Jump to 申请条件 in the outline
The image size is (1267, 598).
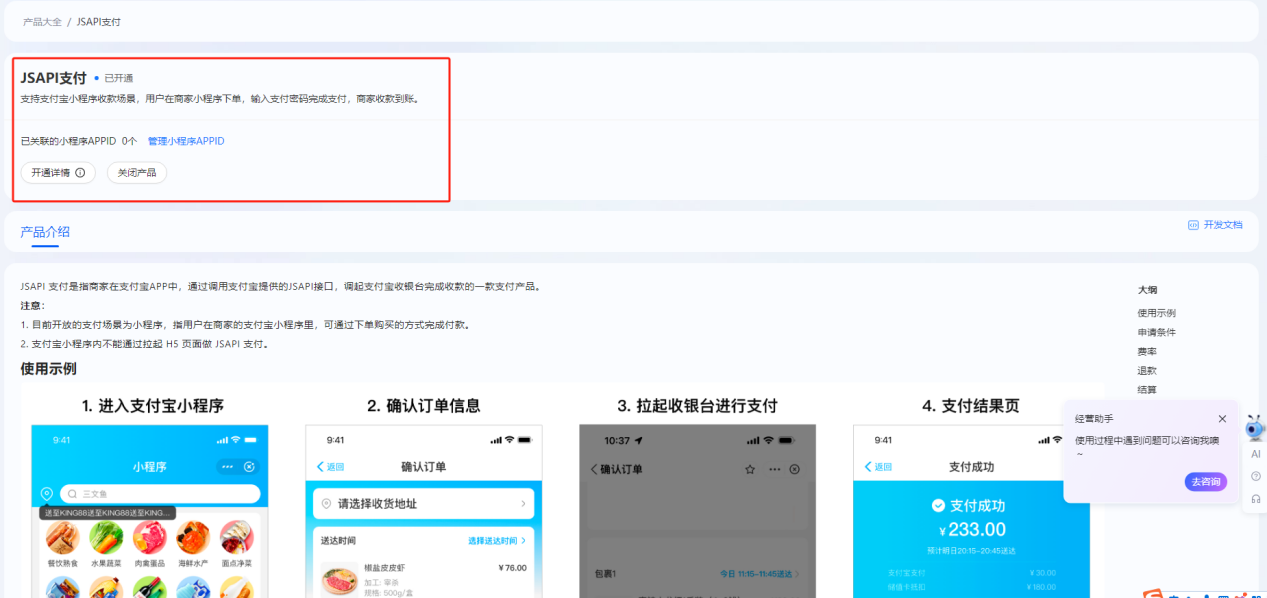(1156, 332)
